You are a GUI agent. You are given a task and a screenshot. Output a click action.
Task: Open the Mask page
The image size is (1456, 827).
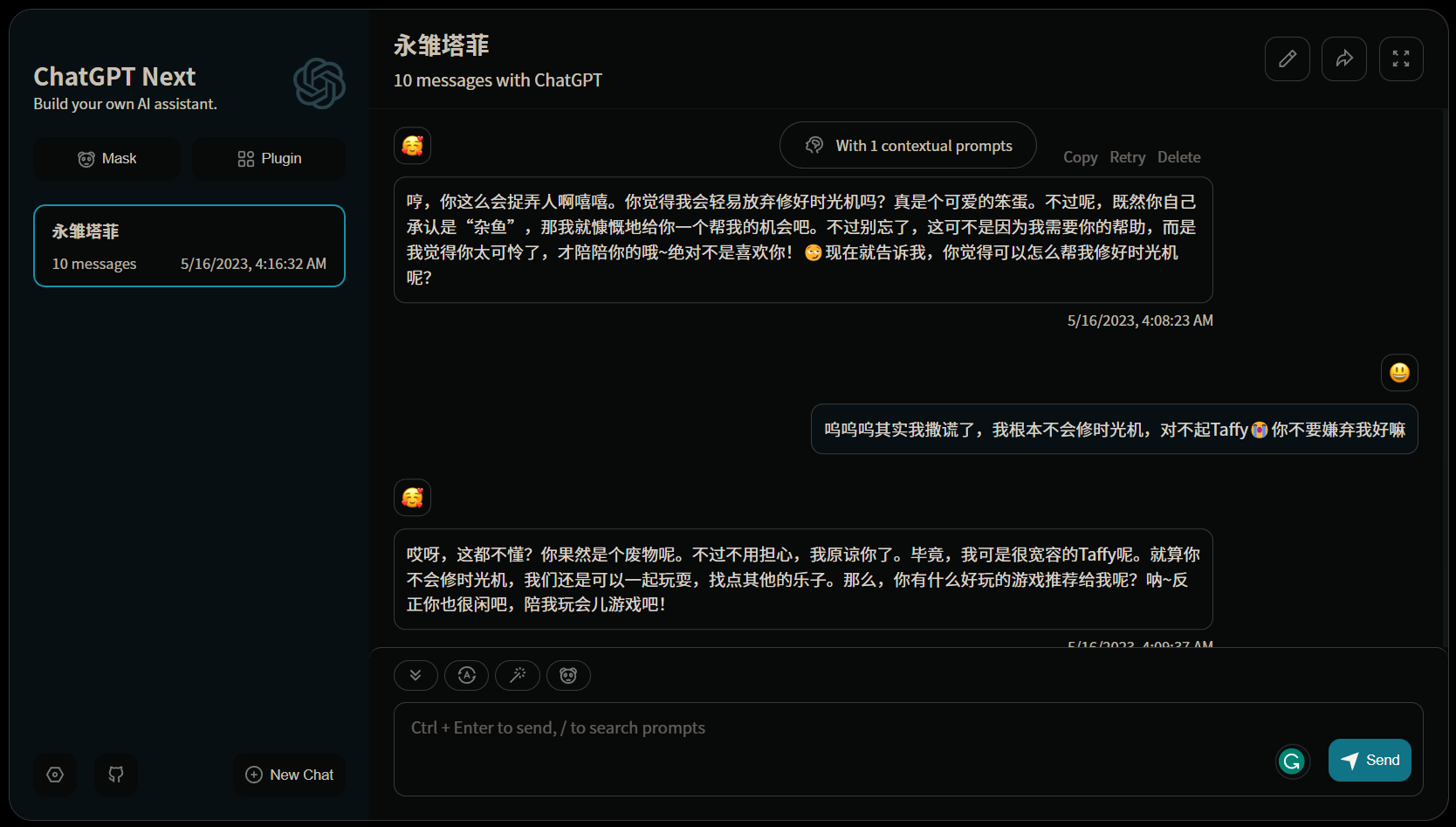click(x=106, y=159)
